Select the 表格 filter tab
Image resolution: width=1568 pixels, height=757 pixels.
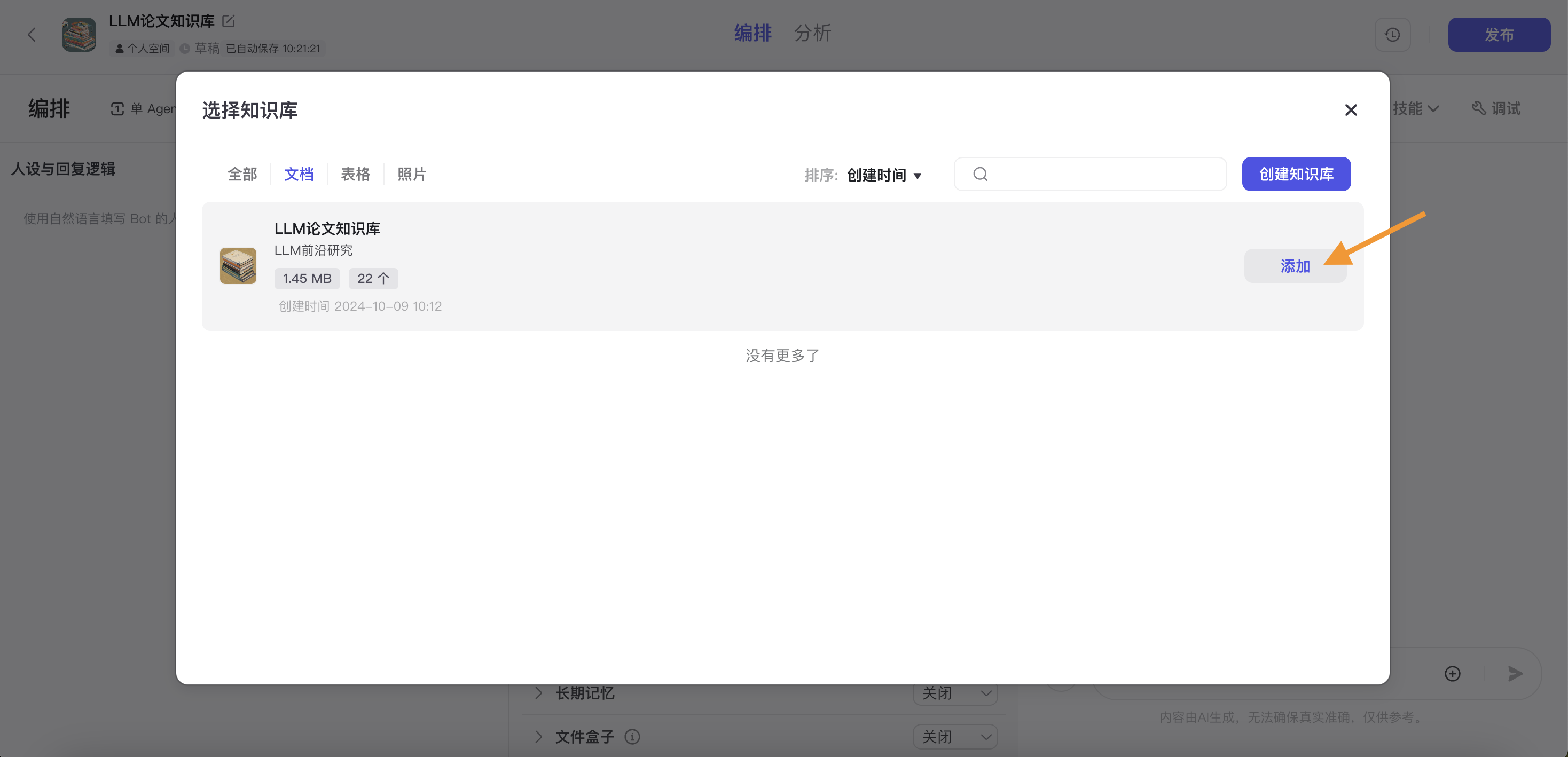coord(356,174)
